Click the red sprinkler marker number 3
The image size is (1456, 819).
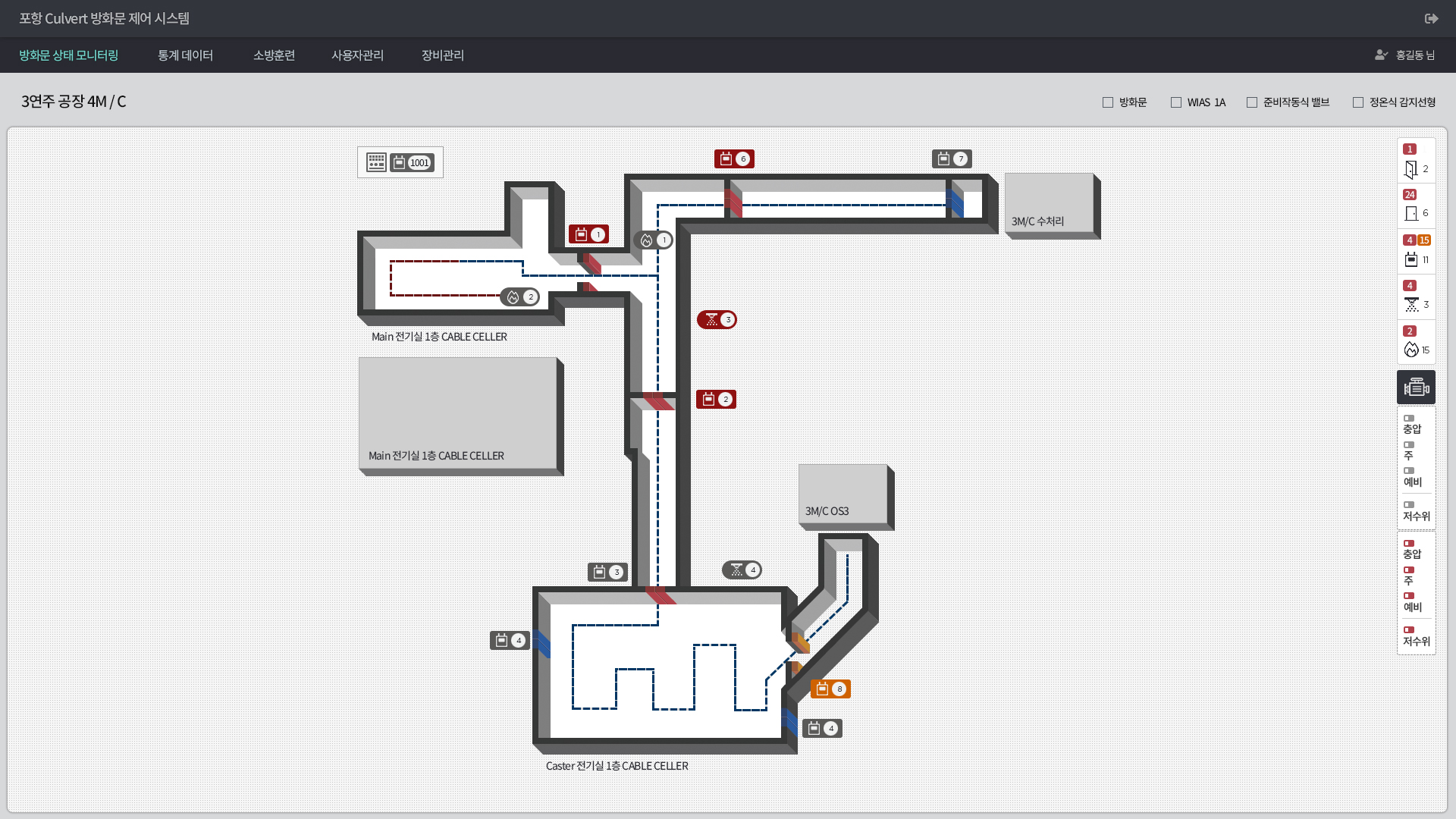(x=717, y=319)
